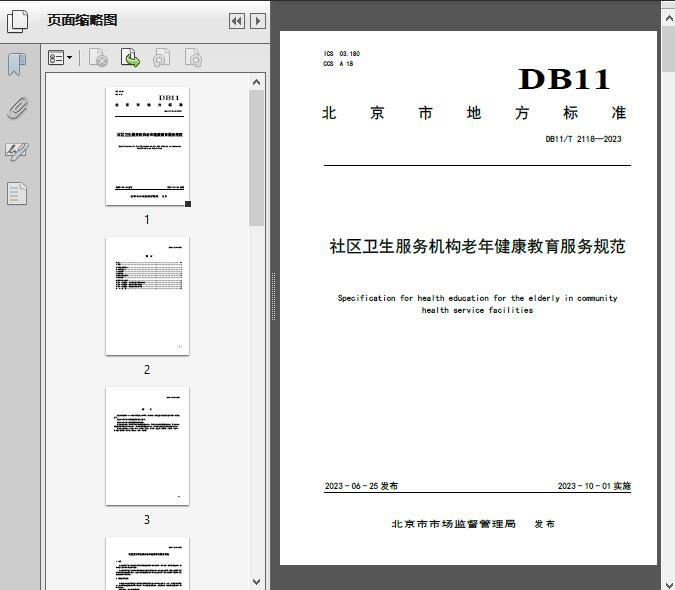This screenshot has height=590, width=675.
Task: Open the document content panel icon
Action: [x=17, y=194]
